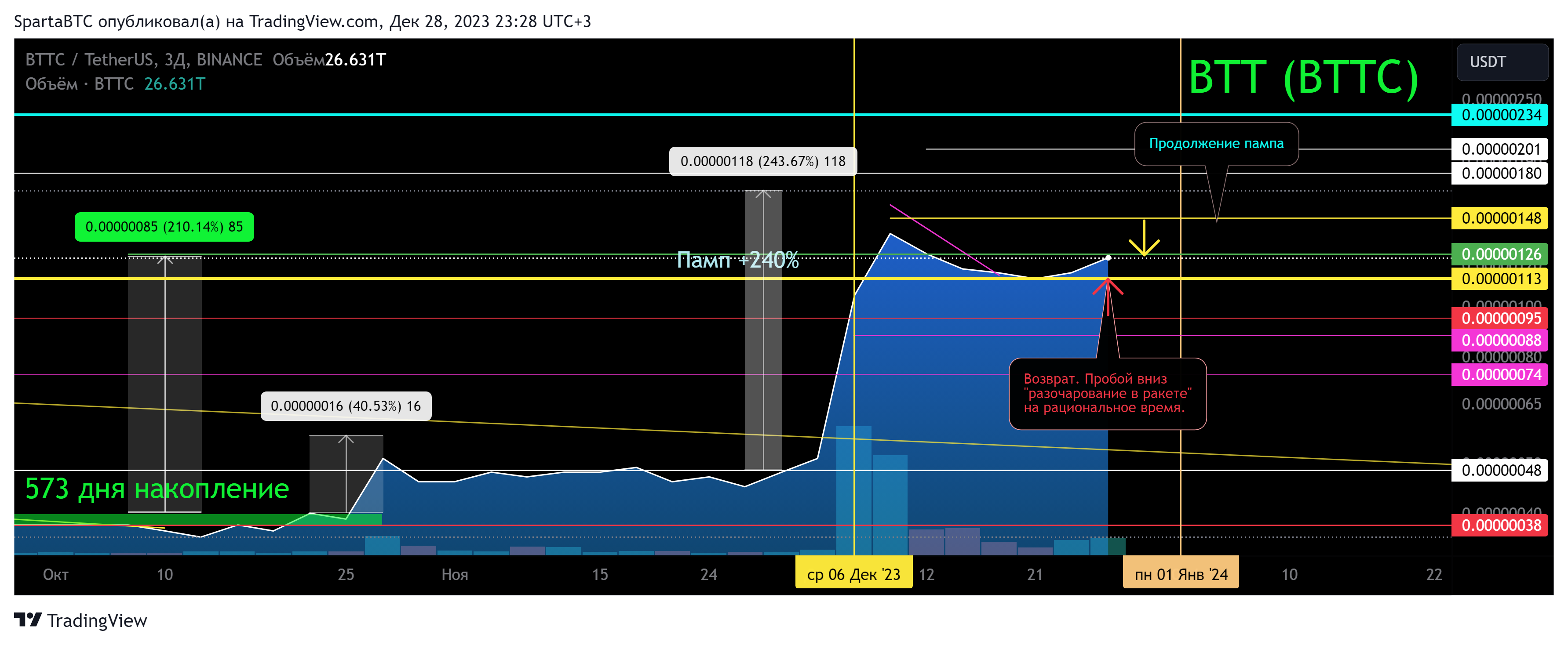This screenshot has height=645, width=1568.
Task: Click the 'Ноя' time axis label
Action: coord(455,574)
